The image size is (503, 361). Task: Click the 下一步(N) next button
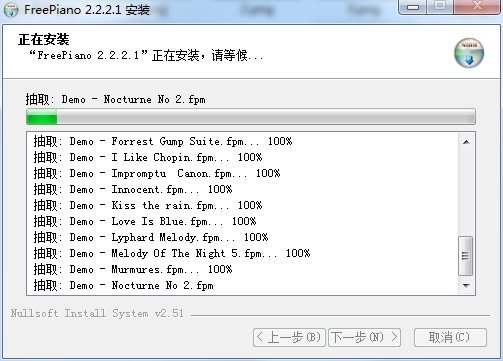pyautogui.click(x=364, y=338)
